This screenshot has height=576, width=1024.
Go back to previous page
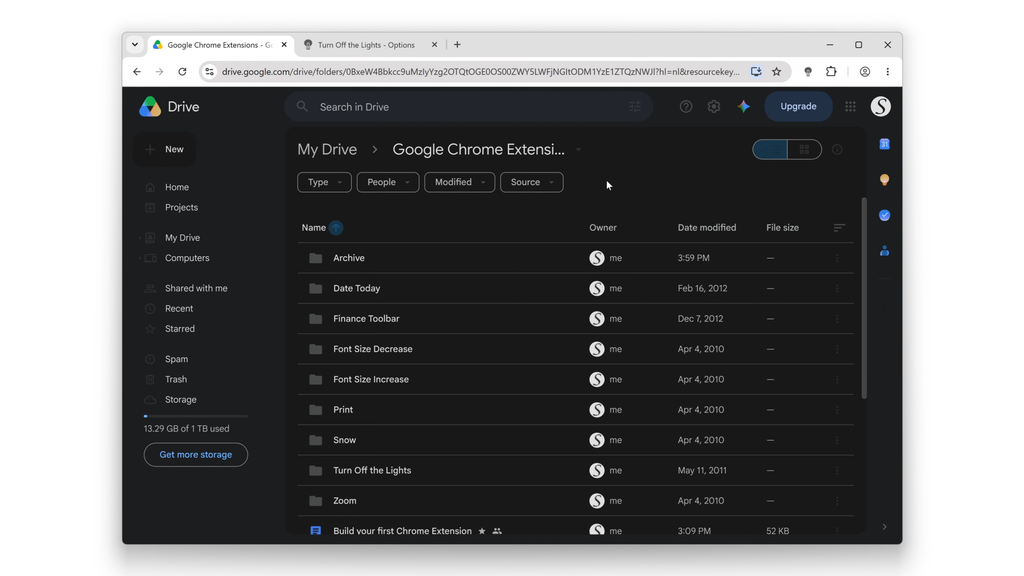(136, 72)
